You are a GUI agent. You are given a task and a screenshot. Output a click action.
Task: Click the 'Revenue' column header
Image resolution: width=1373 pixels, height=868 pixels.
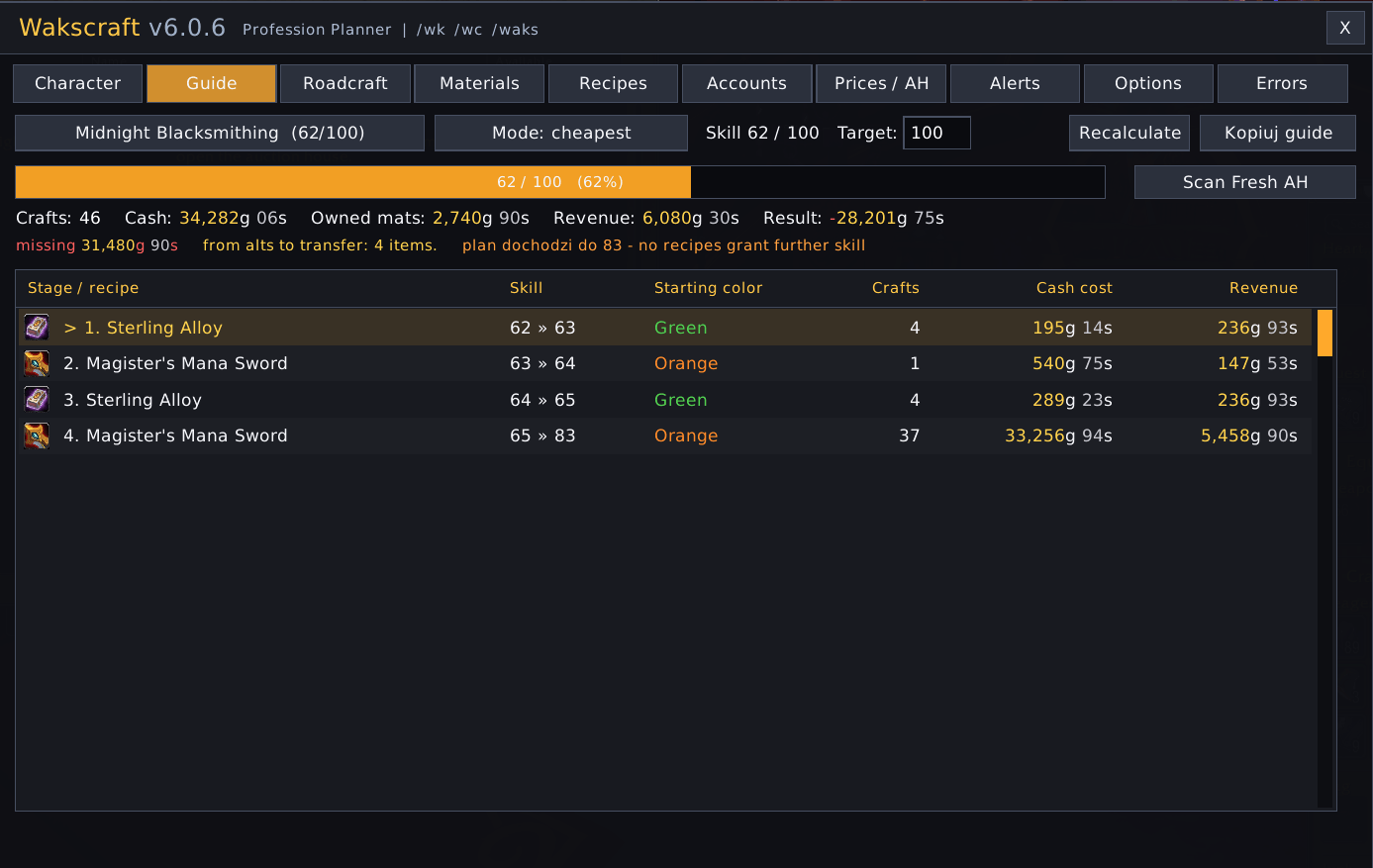pyautogui.click(x=1263, y=288)
